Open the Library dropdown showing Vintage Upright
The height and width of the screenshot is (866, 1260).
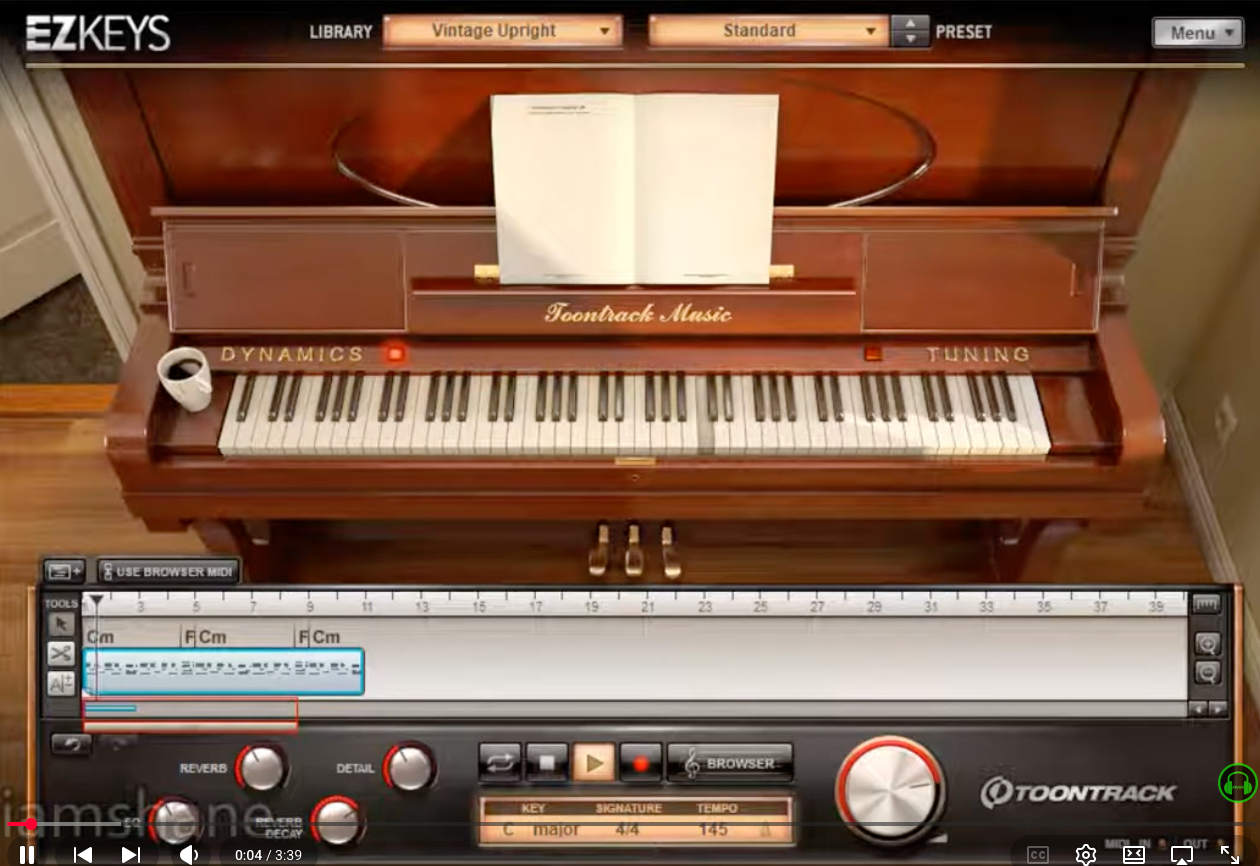(x=502, y=31)
